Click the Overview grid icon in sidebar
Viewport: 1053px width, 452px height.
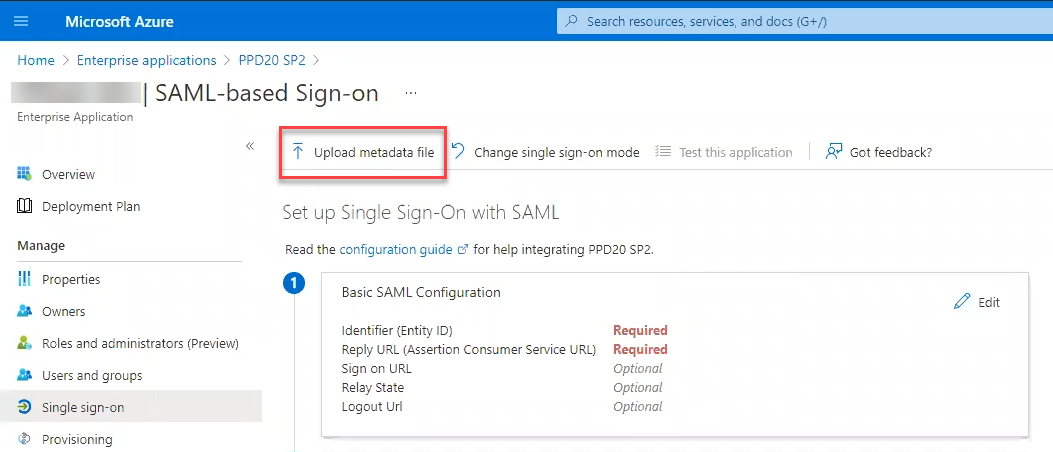pos(25,174)
